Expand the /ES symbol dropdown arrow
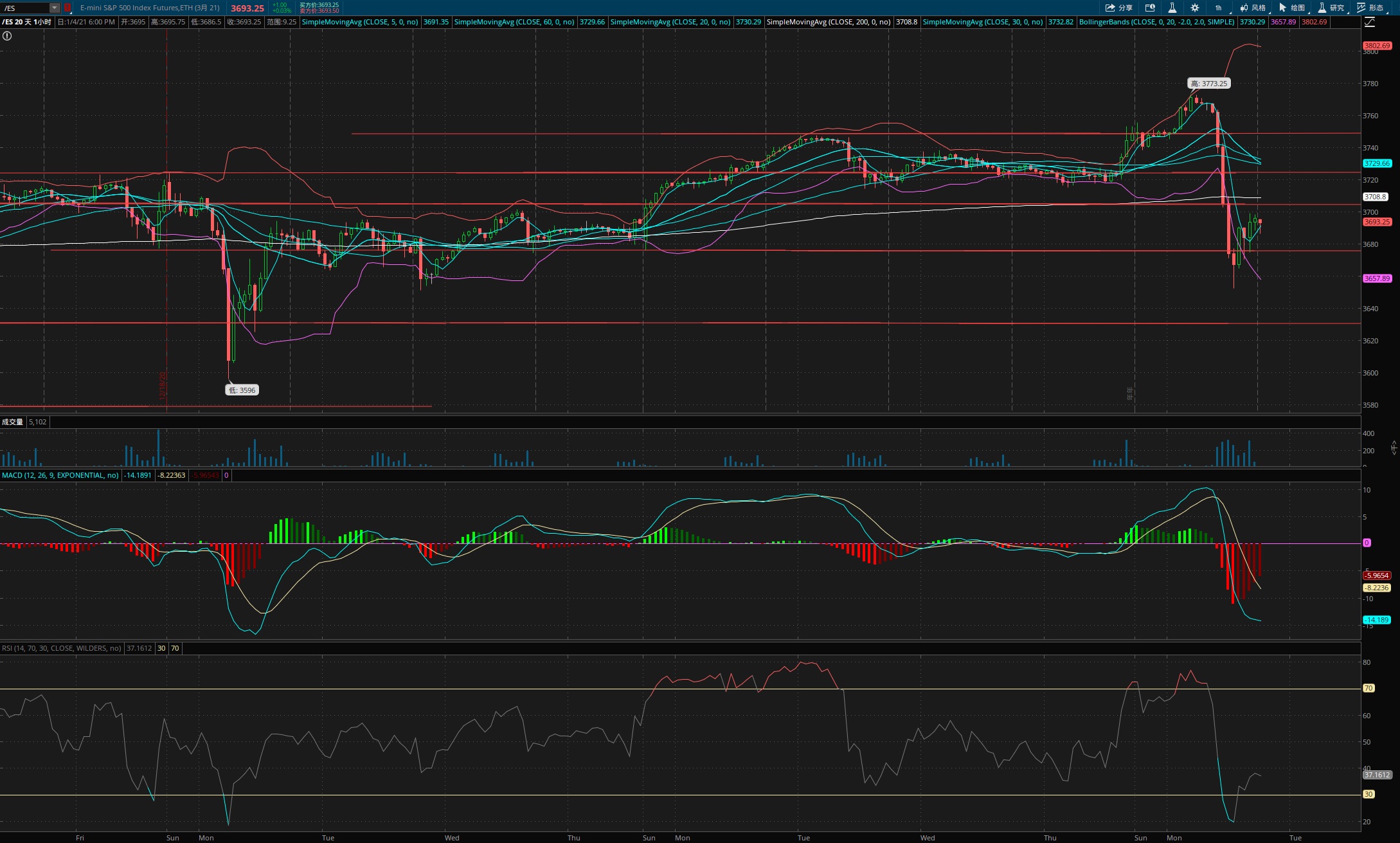The width and height of the screenshot is (1400, 843). coord(55,8)
